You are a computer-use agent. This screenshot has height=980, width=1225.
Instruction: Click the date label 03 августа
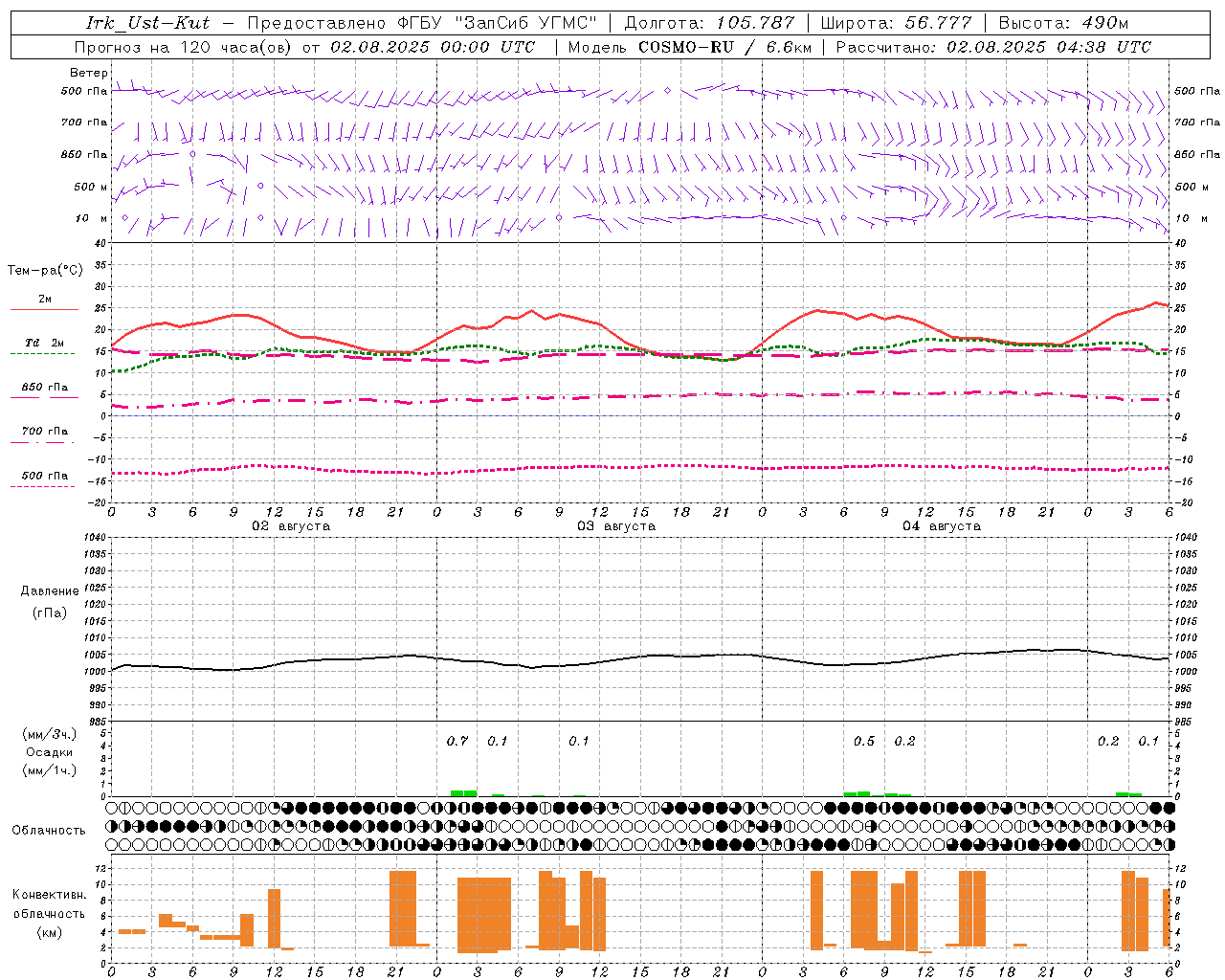click(616, 526)
